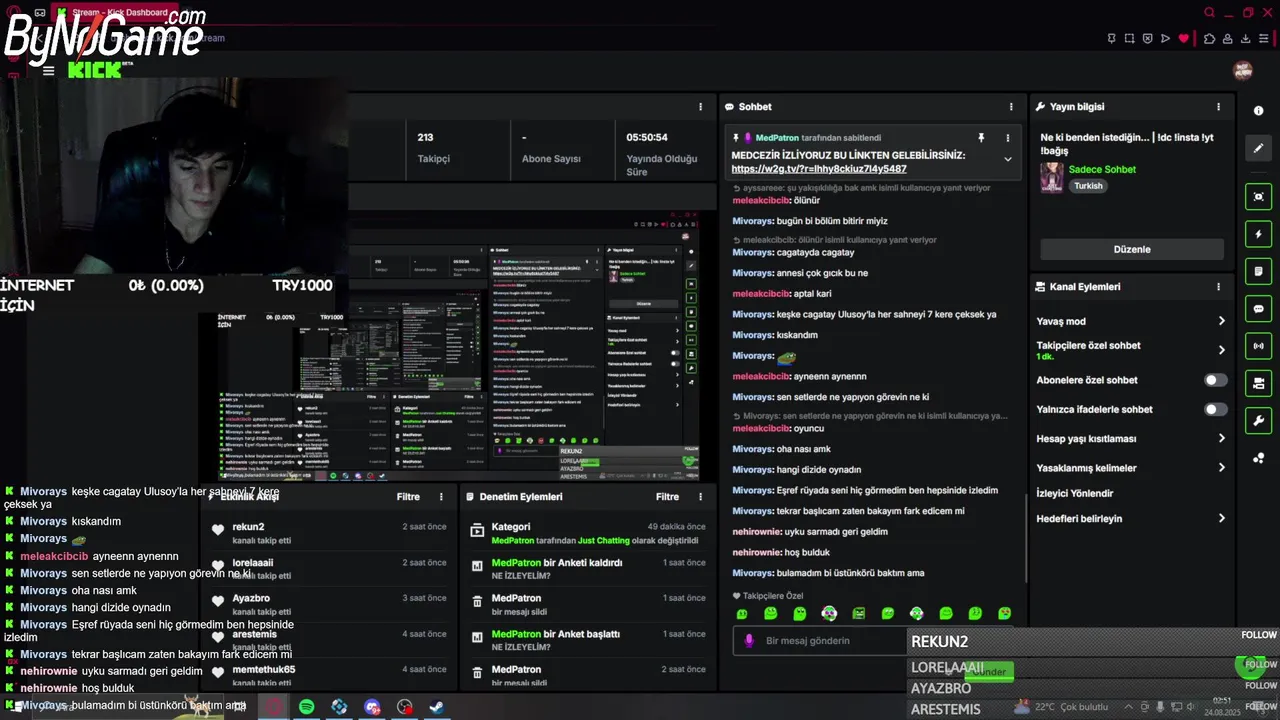Open the info icon in right sidebar
The image size is (1280, 720).
pos(1258,111)
